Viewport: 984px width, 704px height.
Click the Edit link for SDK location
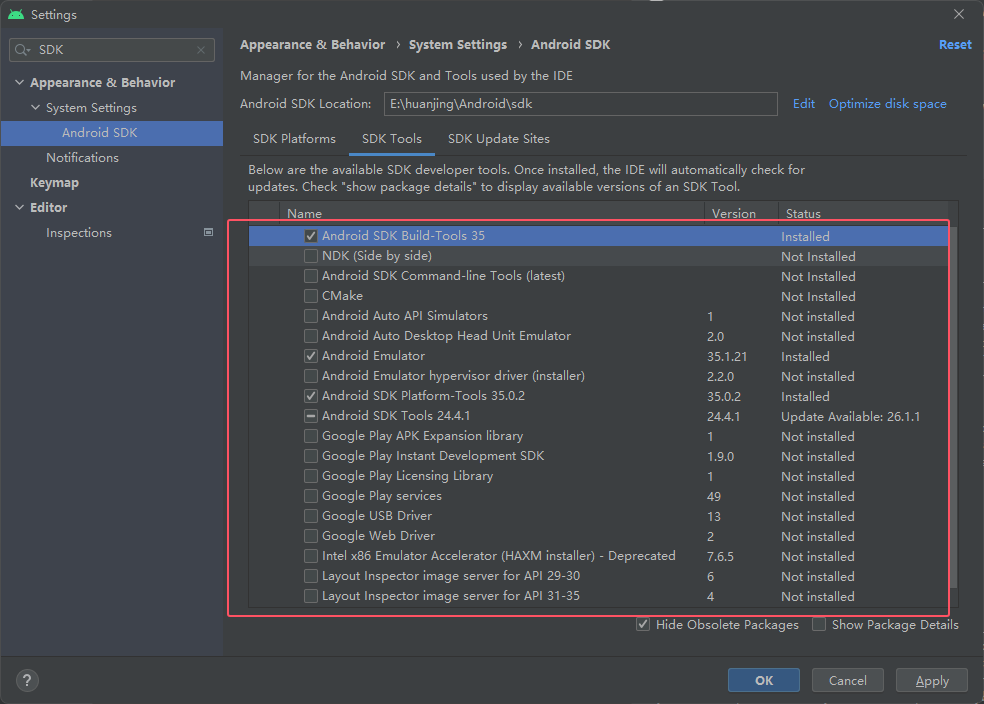[804, 104]
